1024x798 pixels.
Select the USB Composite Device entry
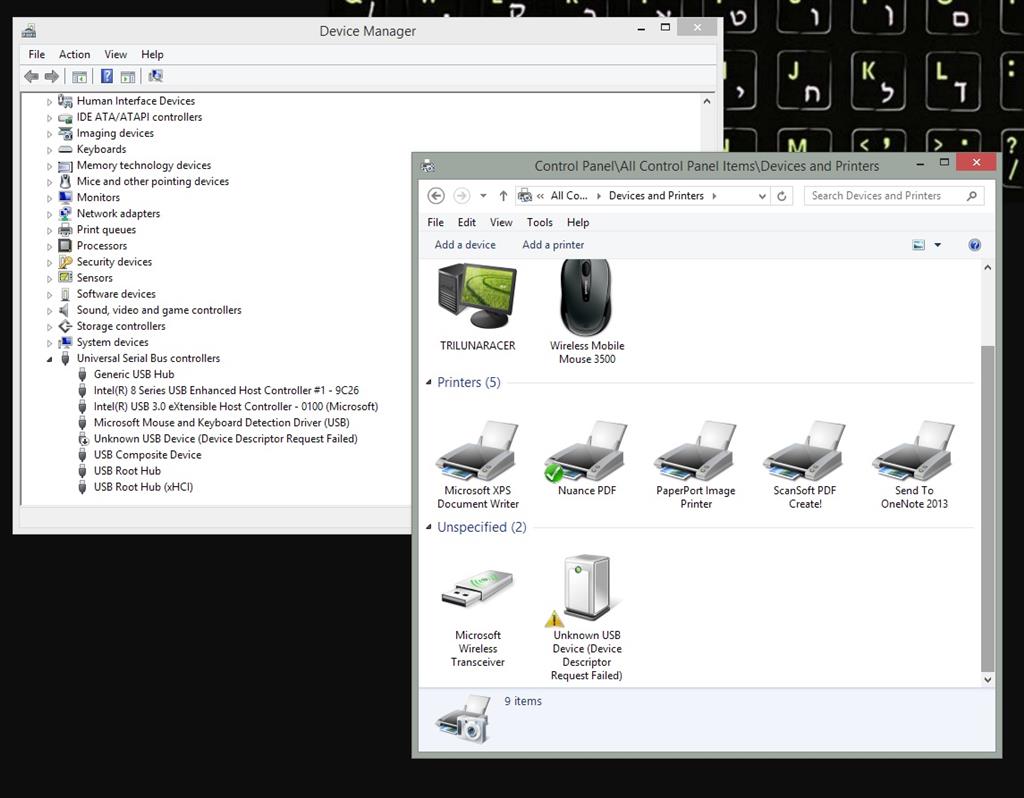148,455
